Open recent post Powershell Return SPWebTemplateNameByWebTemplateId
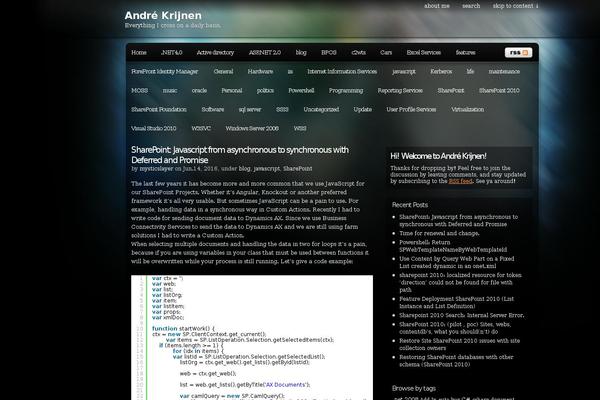Screen dimensions: 600x400 [x=453, y=246]
